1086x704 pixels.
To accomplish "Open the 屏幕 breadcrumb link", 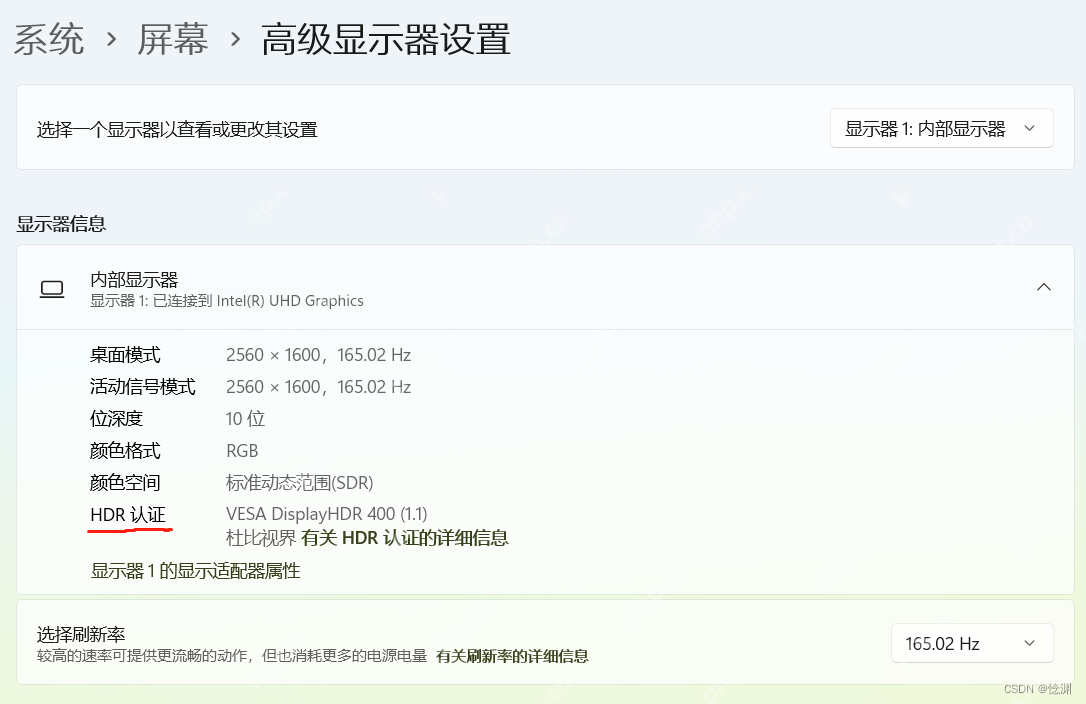I will [x=172, y=39].
